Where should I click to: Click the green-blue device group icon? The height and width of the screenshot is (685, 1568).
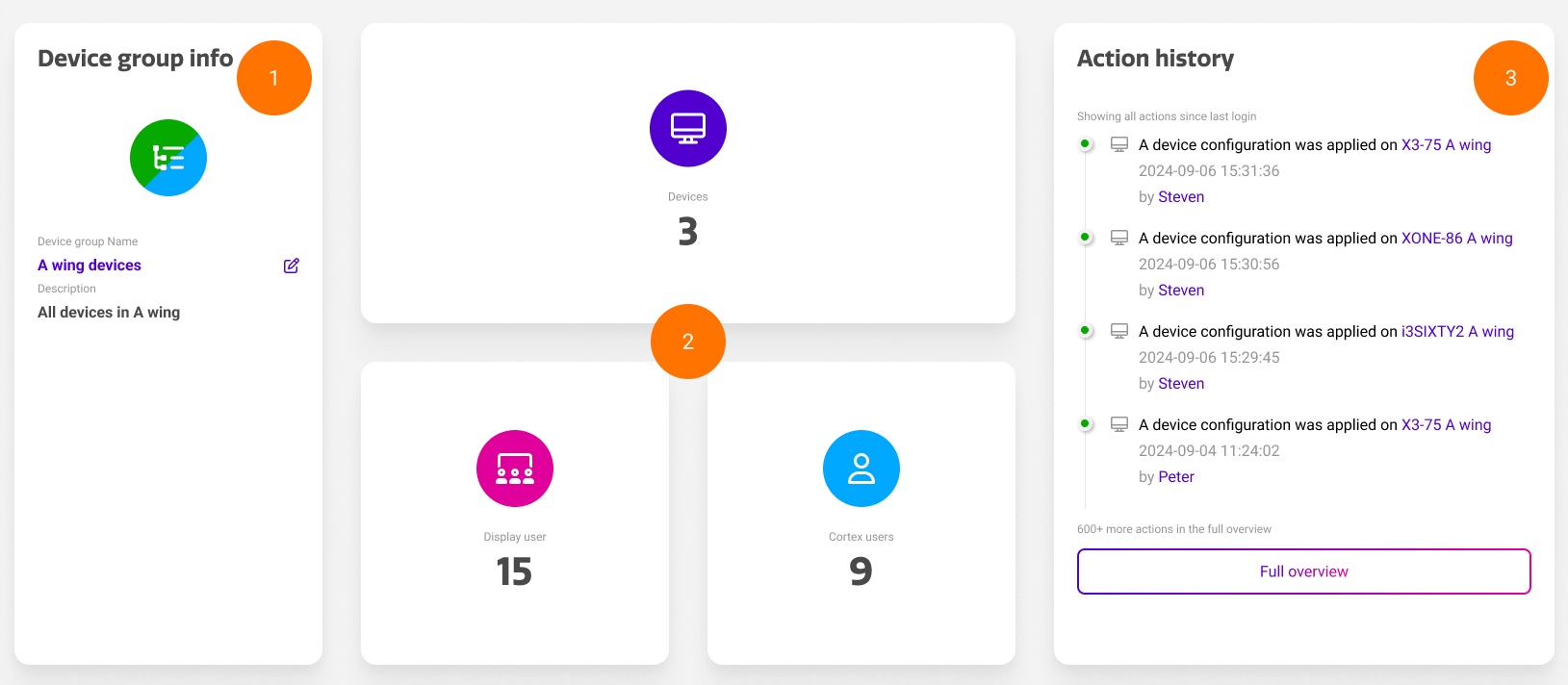(x=168, y=158)
